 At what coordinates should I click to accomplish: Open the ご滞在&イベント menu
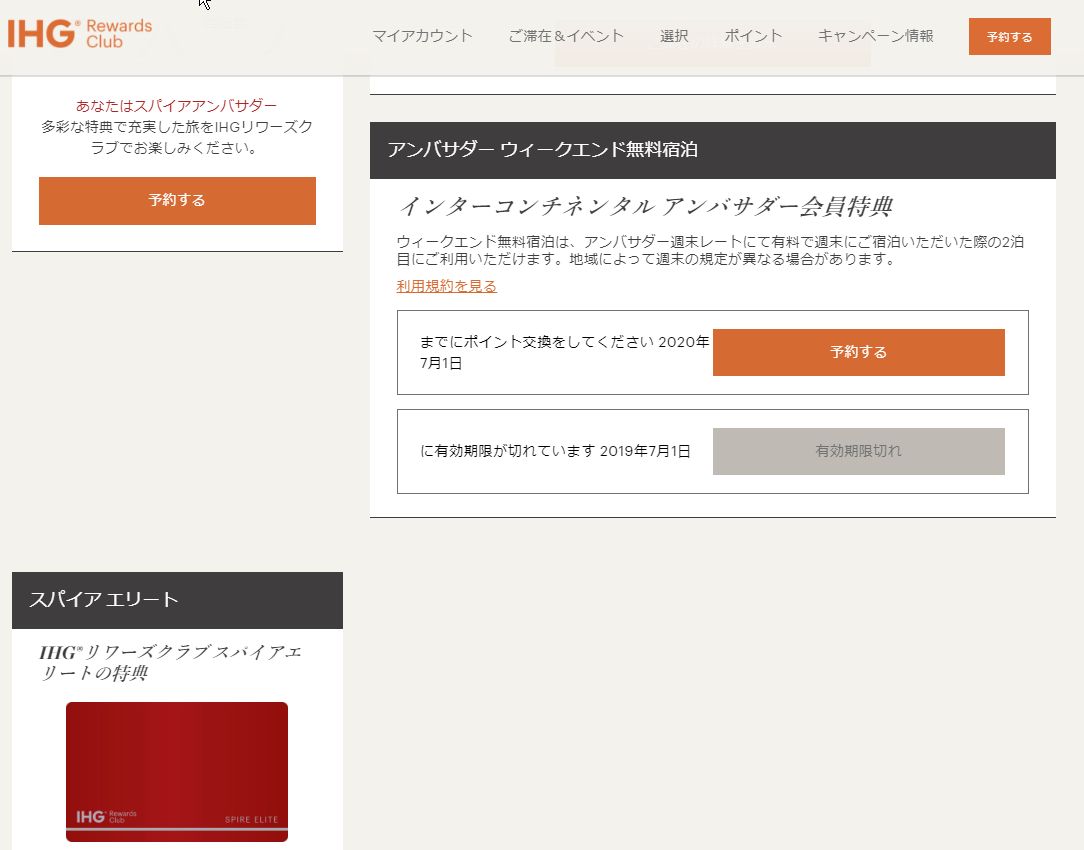click(566, 36)
